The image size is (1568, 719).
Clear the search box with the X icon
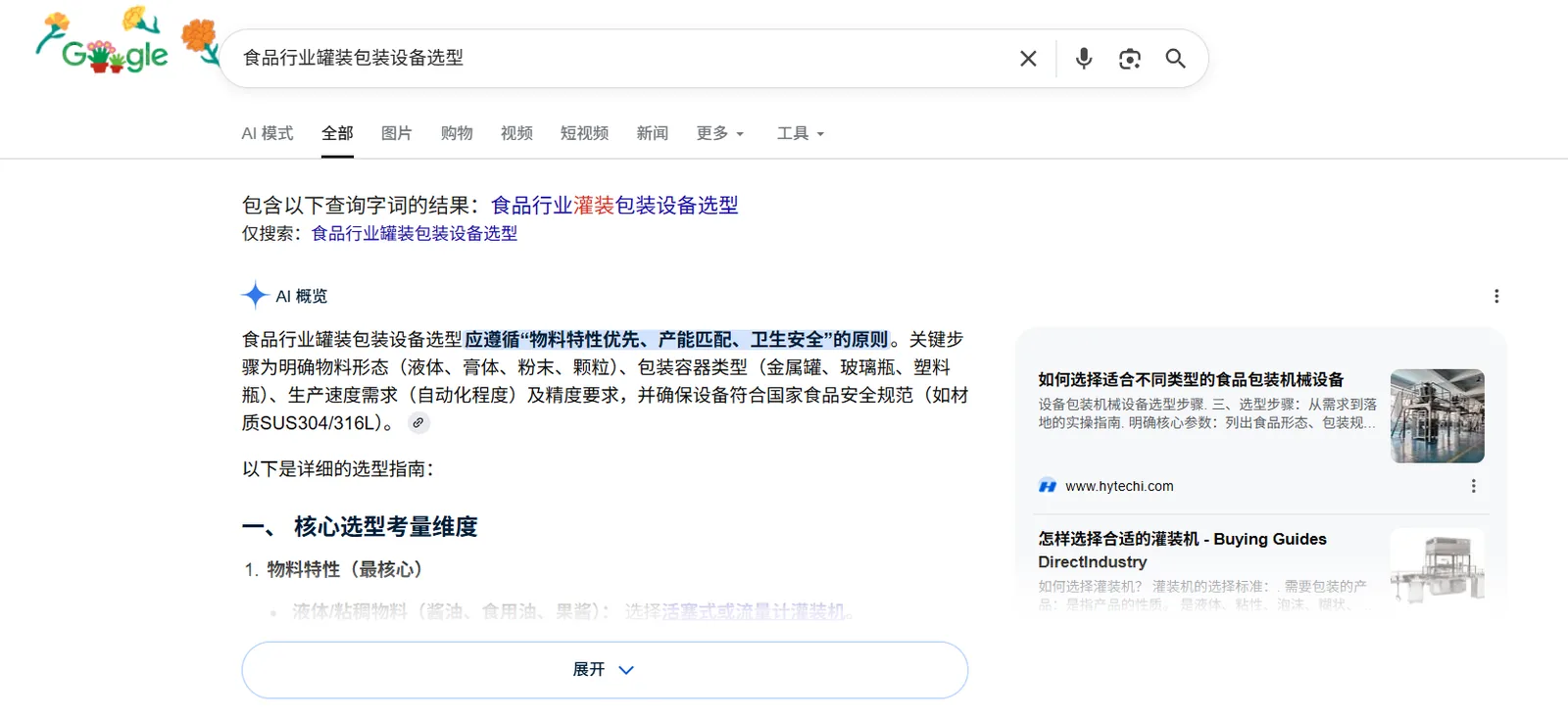point(1028,59)
